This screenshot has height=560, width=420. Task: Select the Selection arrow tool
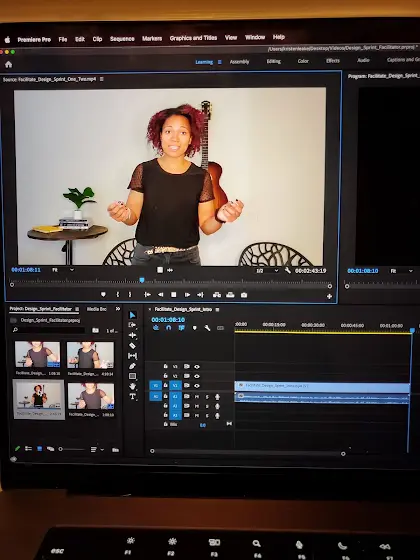132,315
